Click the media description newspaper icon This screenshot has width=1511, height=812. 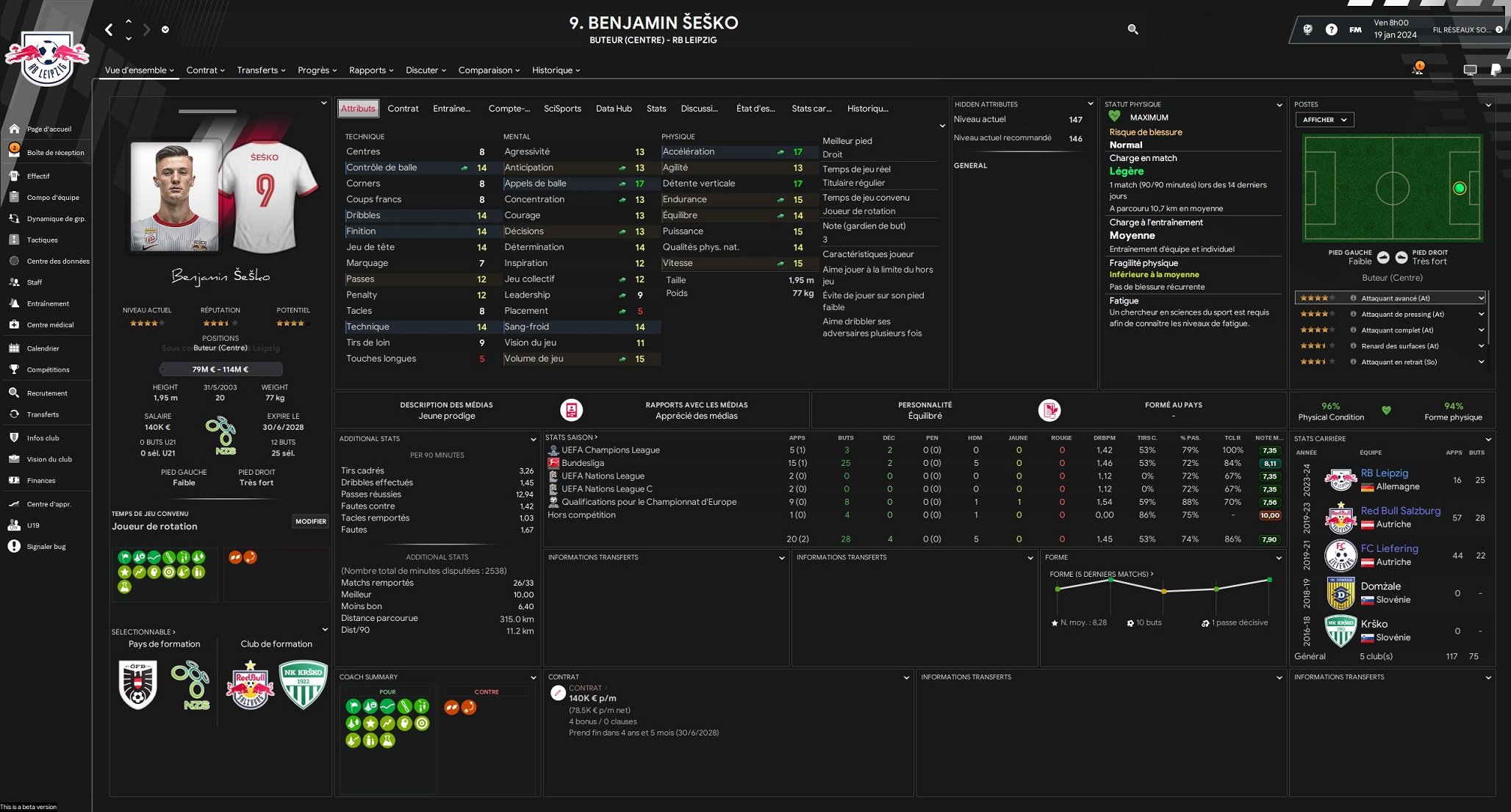[571, 410]
